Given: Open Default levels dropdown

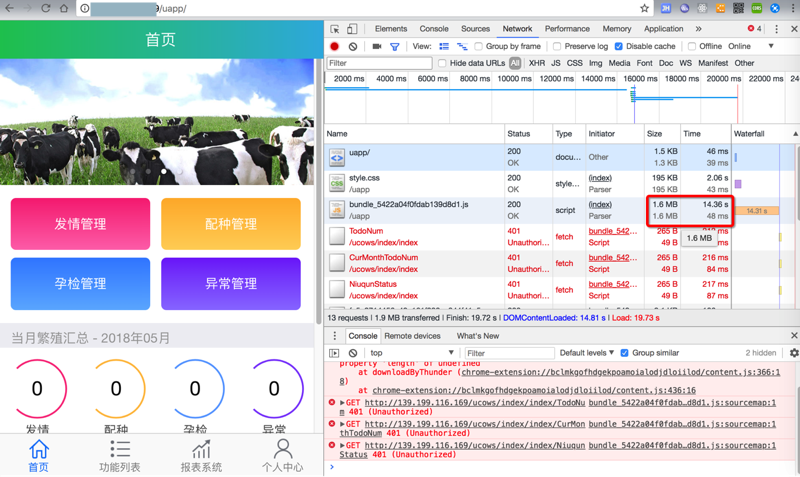Looking at the screenshot, I should click(x=587, y=353).
